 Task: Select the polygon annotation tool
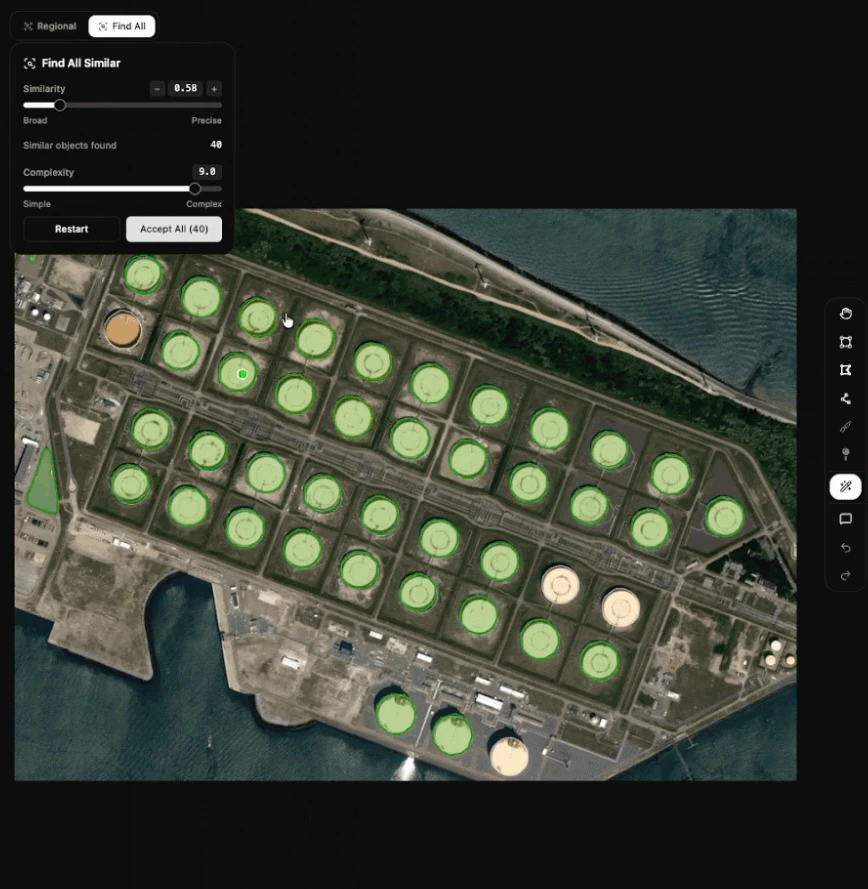845,370
